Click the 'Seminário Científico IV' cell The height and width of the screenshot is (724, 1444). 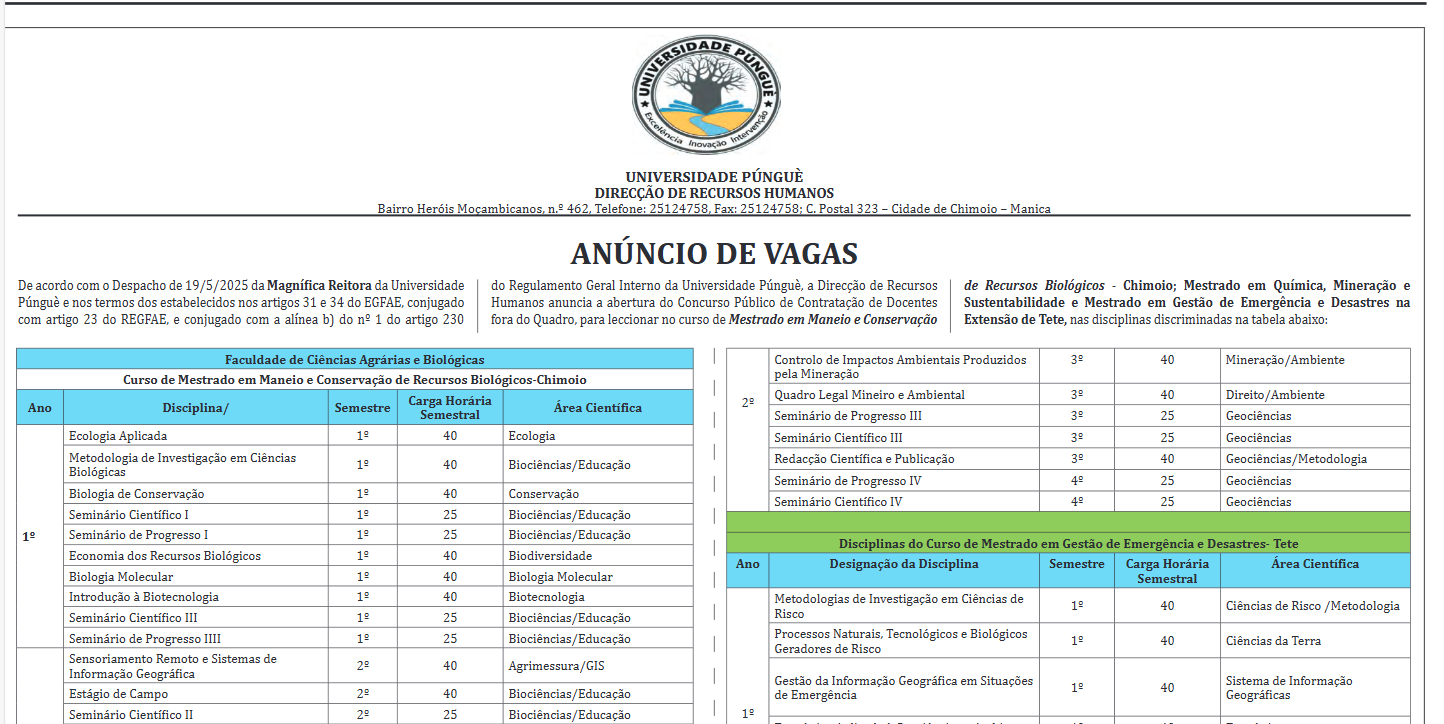click(904, 502)
